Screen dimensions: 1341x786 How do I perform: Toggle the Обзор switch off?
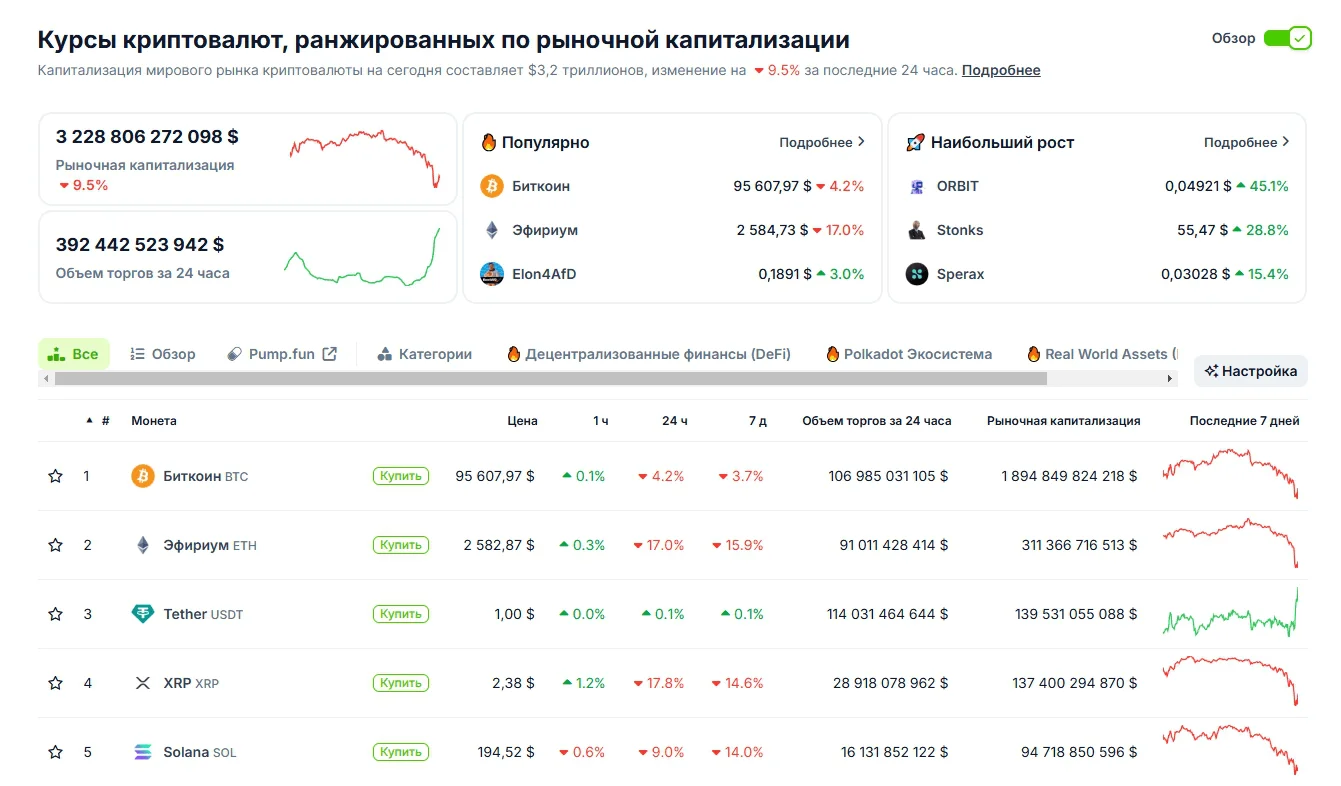click(x=1287, y=38)
